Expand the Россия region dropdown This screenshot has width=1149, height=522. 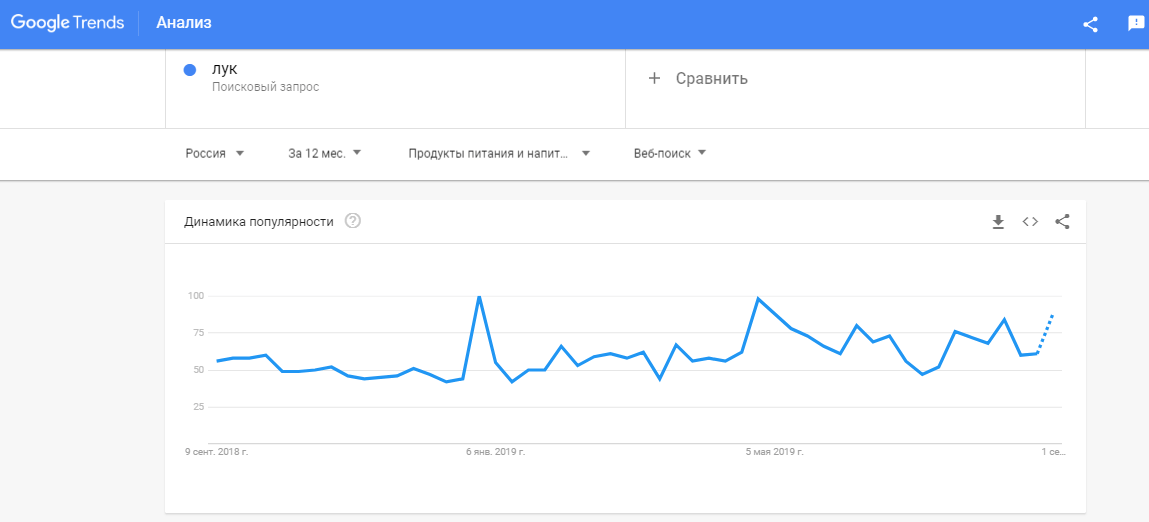[215, 153]
